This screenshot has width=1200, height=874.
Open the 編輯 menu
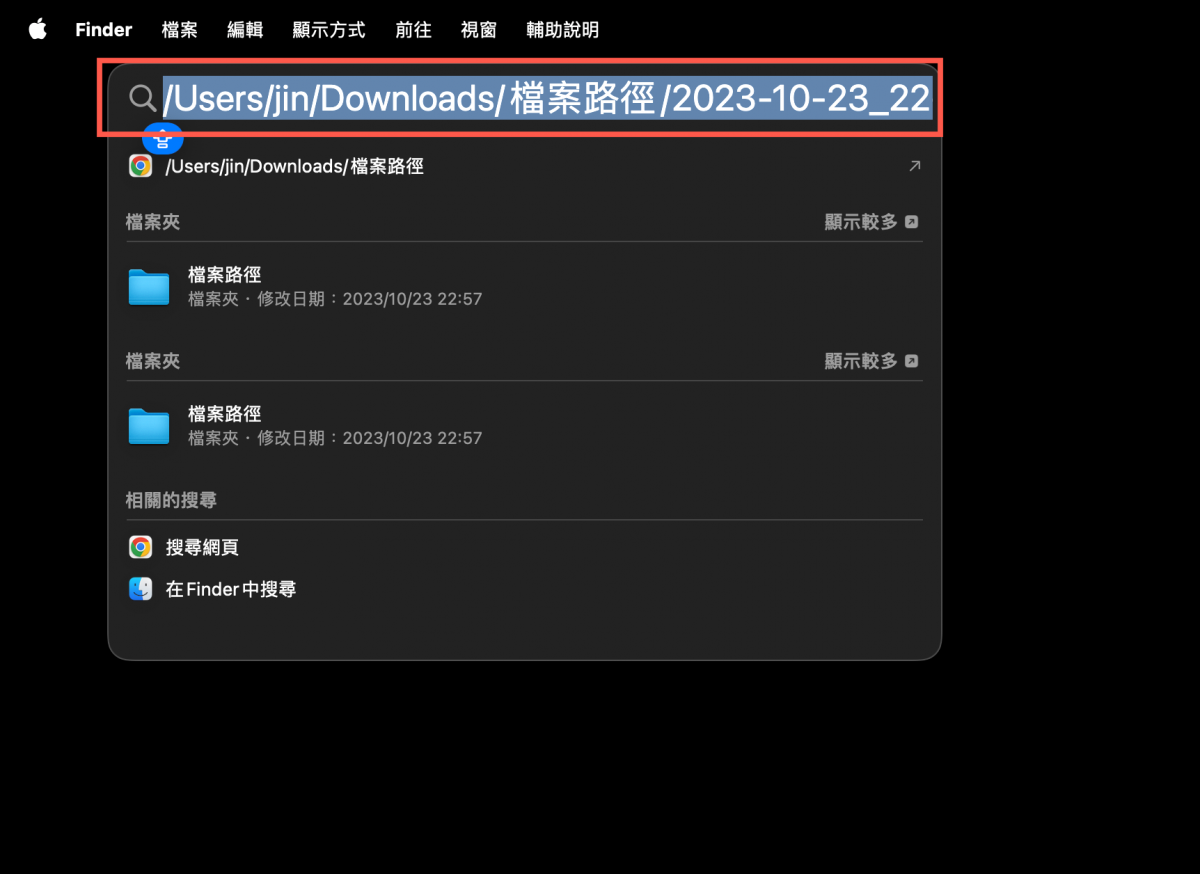point(245,30)
